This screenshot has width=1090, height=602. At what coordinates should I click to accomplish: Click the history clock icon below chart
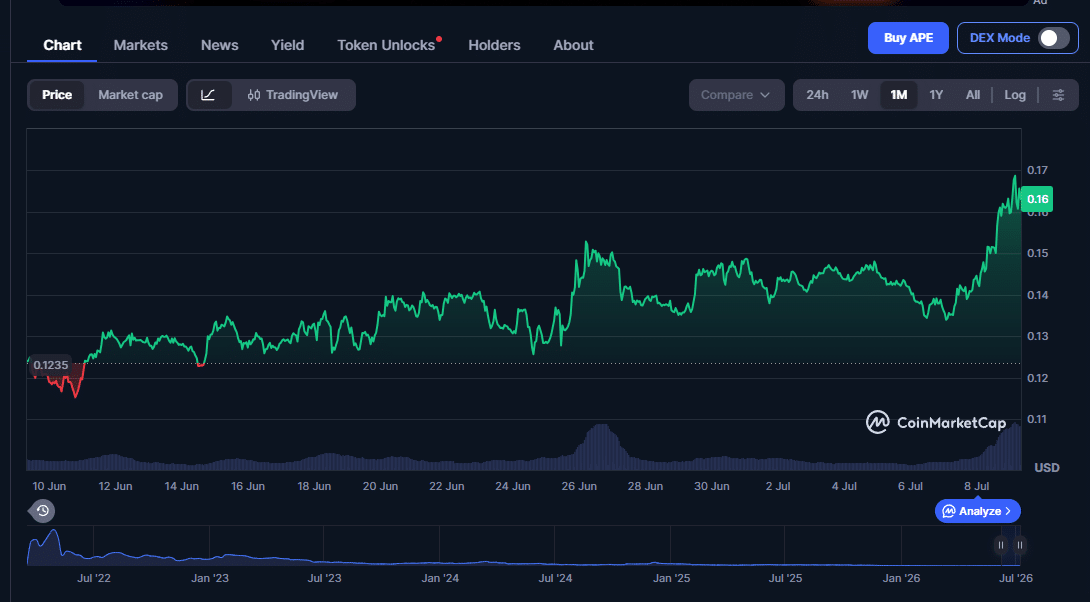pyautogui.click(x=42, y=511)
